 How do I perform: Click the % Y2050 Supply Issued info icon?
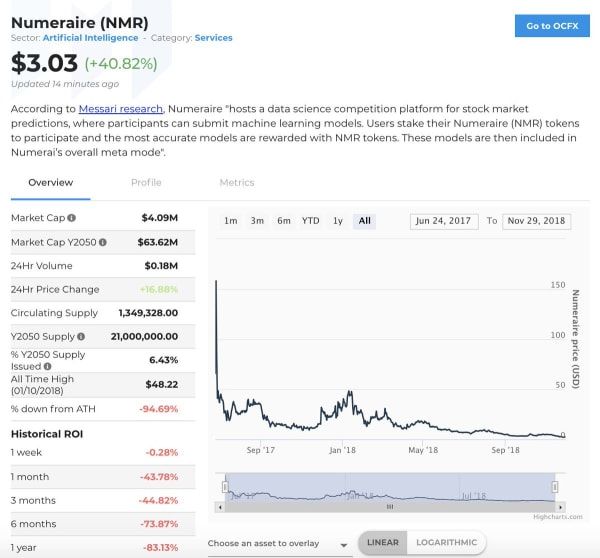pyautogui.click(x=47, y=366)
